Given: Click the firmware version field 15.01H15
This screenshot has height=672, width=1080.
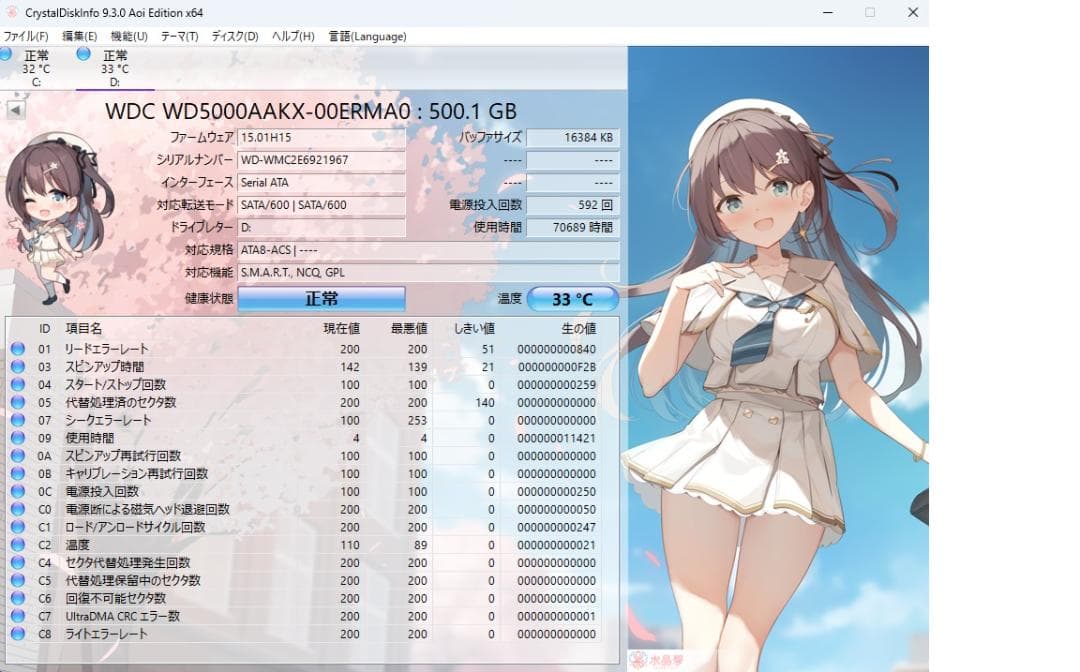Looking at the screenshot, I should coord(320,137).
